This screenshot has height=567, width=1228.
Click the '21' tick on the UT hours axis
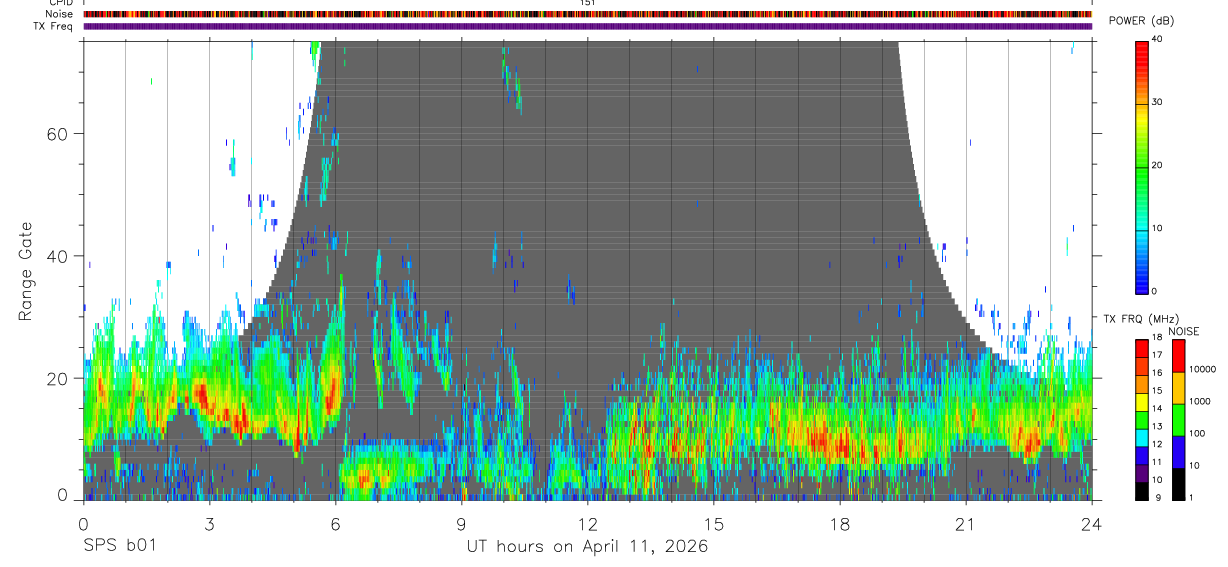click(x=966, y=524)
